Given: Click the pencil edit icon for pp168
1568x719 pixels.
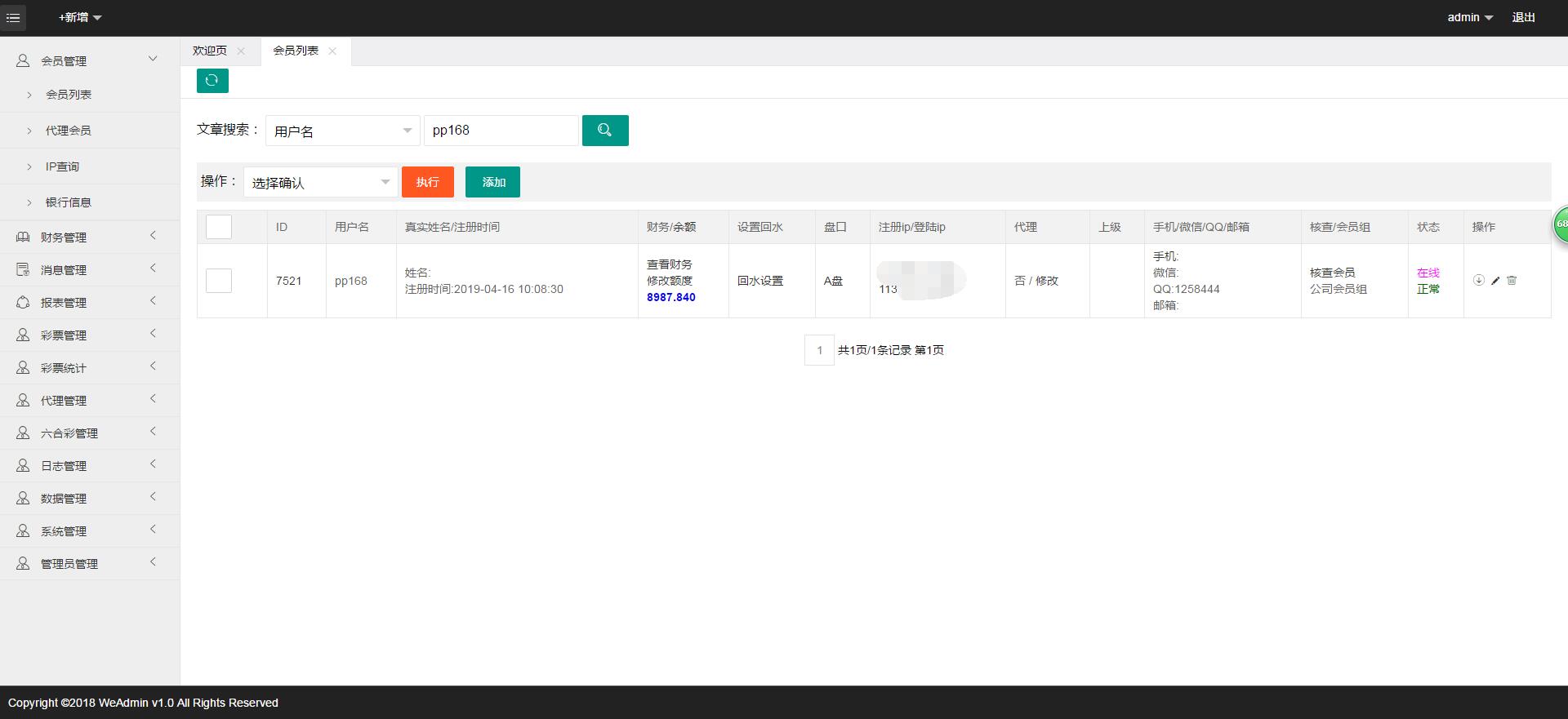Looking at the screenshot, I should tap(1495, 281).
